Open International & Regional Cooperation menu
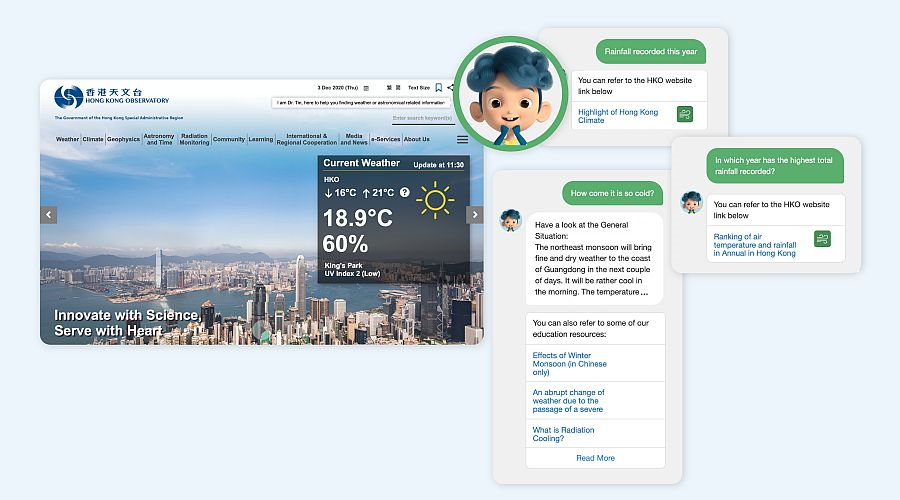The height and width of the screenshot is (500, 900). 307,139
